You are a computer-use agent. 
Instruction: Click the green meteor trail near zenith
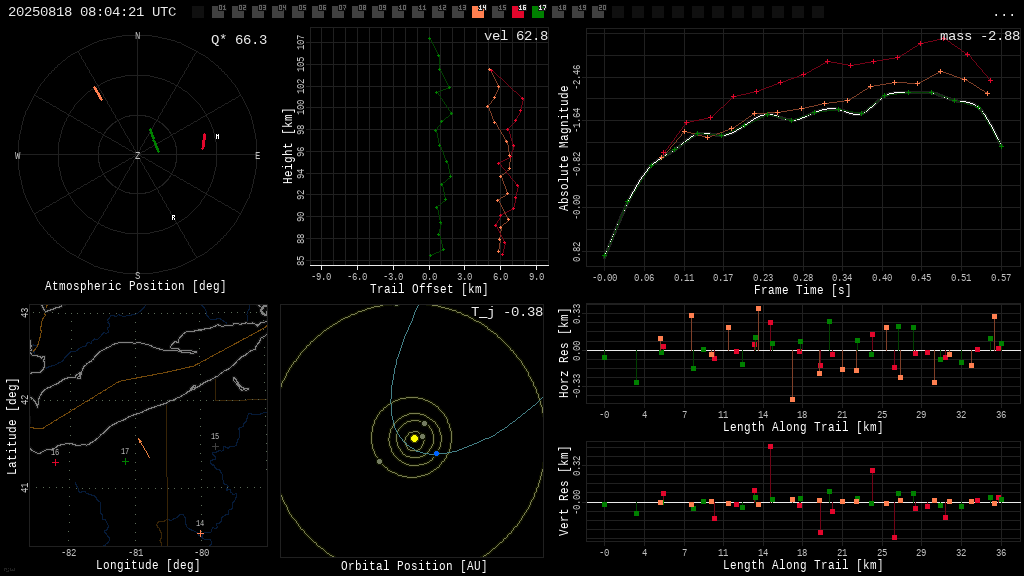154,140
